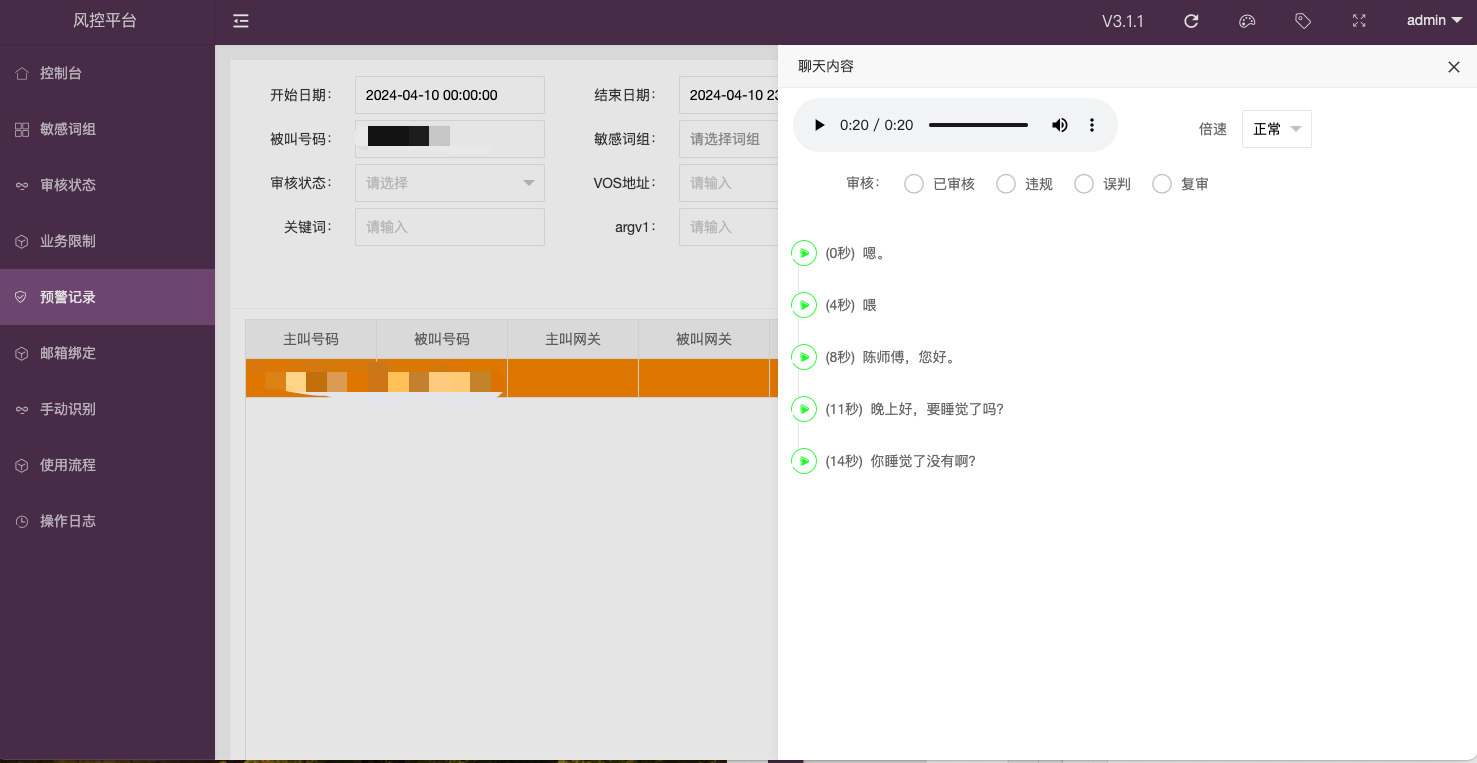Click the 被叫号码 column header
Screen dimensions: 1477x763
[x=442, y=339]
